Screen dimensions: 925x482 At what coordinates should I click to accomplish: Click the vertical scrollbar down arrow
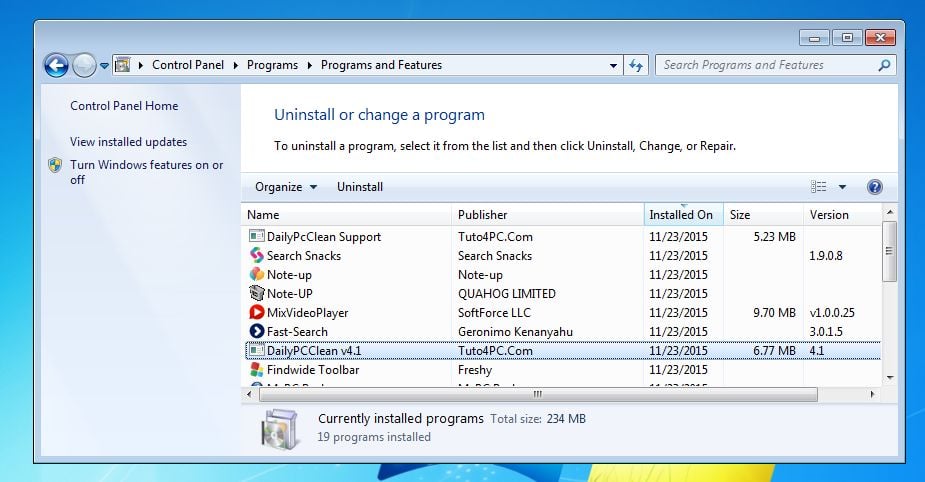[x=890, y=378]
